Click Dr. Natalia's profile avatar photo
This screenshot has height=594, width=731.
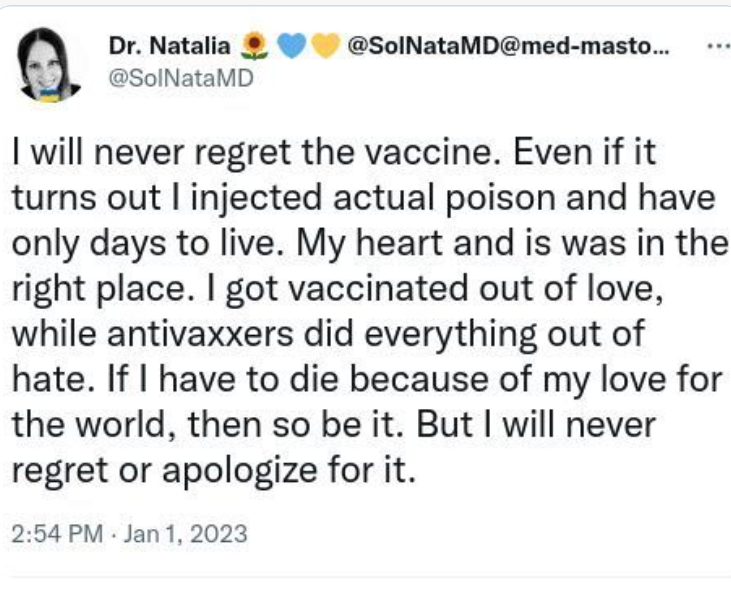[50, 64]
